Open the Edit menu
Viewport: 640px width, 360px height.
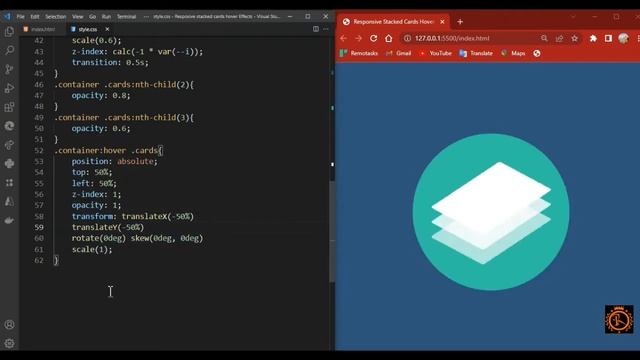click(x=35, y=17)
